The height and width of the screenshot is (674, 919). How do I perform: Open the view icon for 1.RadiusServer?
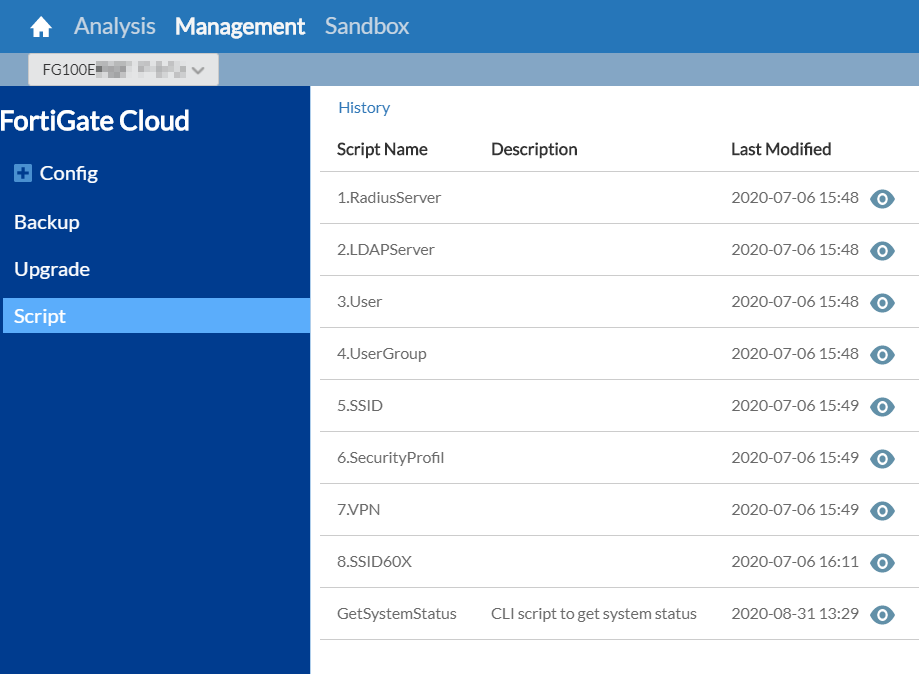point(882,198)
